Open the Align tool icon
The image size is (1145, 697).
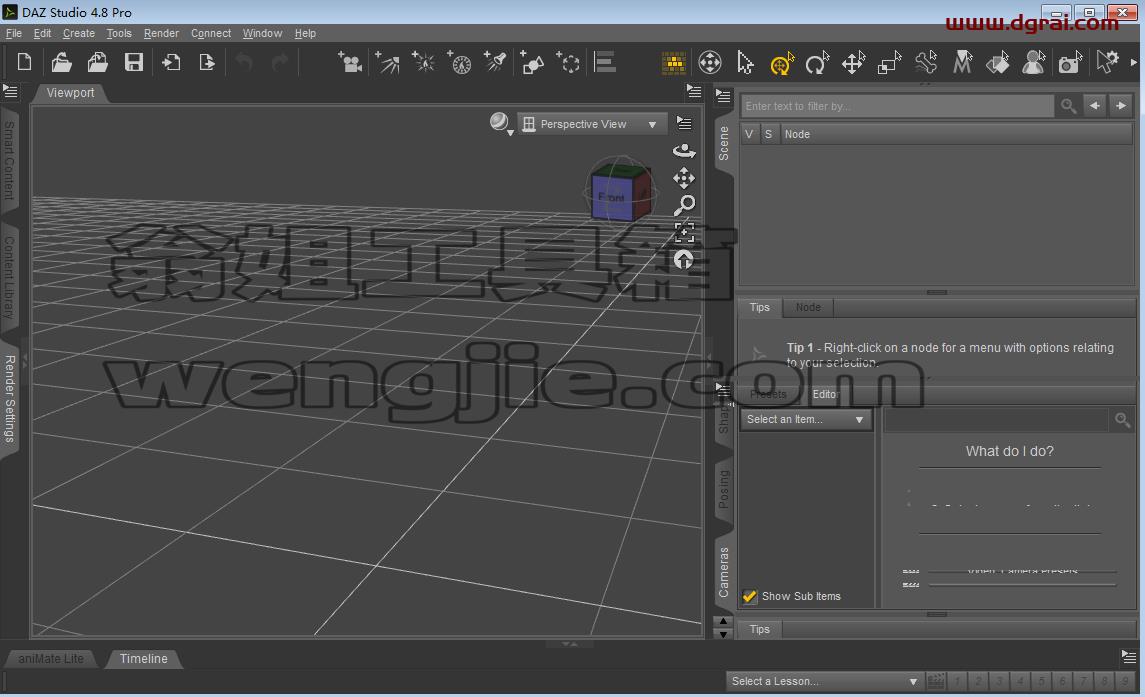[605, 63]
